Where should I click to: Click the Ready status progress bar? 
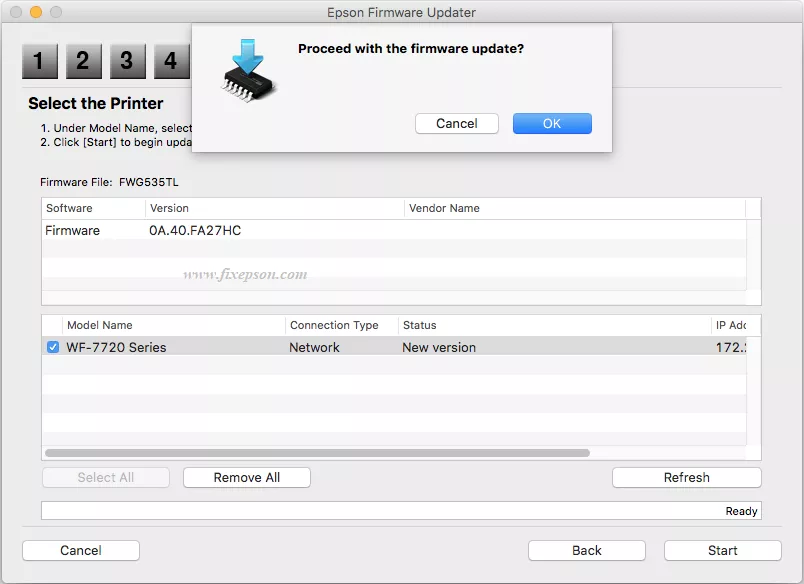tap(400, 511)
